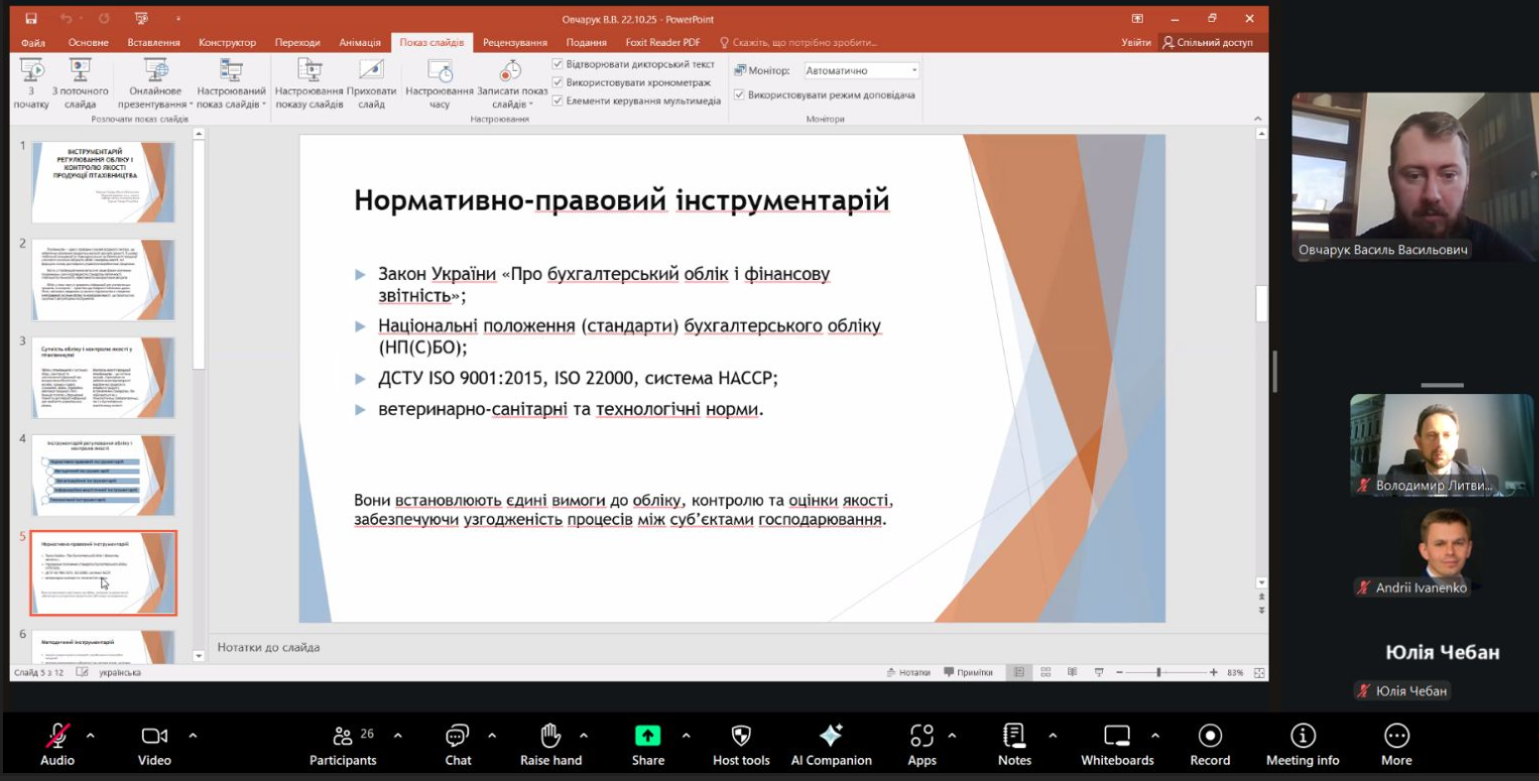Expand the arrow next to Participants
The width and height of the screenshot is (1539, 781).
(398, 736)
